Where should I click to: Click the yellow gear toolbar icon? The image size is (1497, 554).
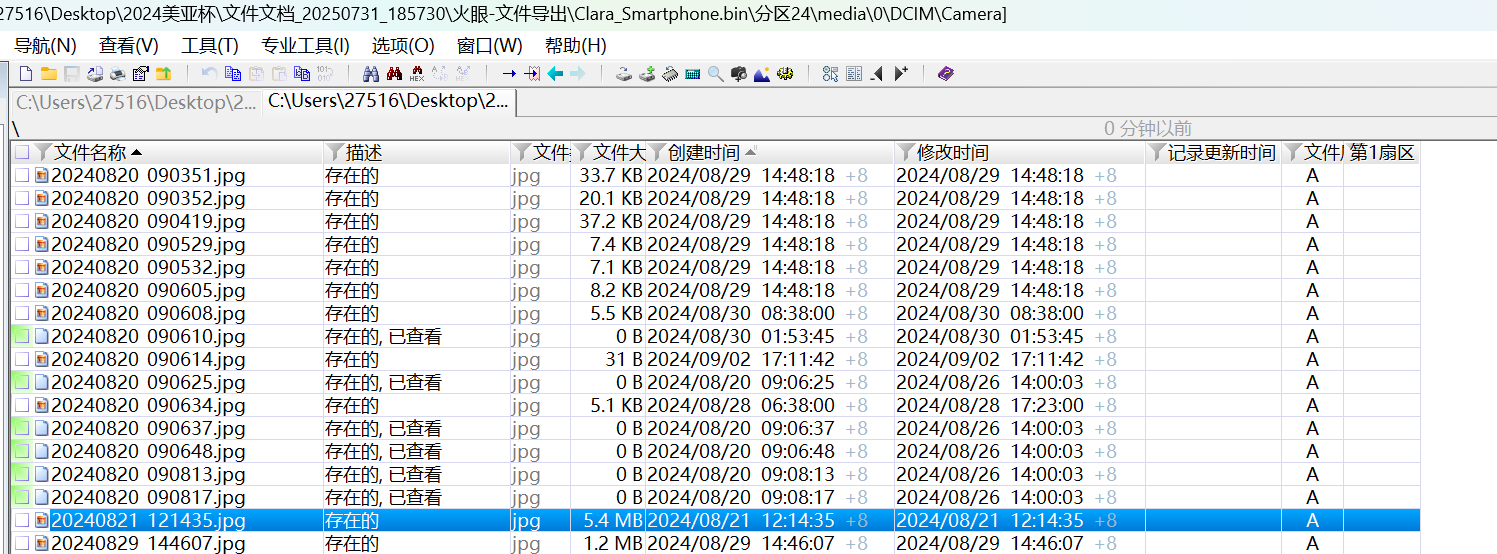(x=784, y=74)
